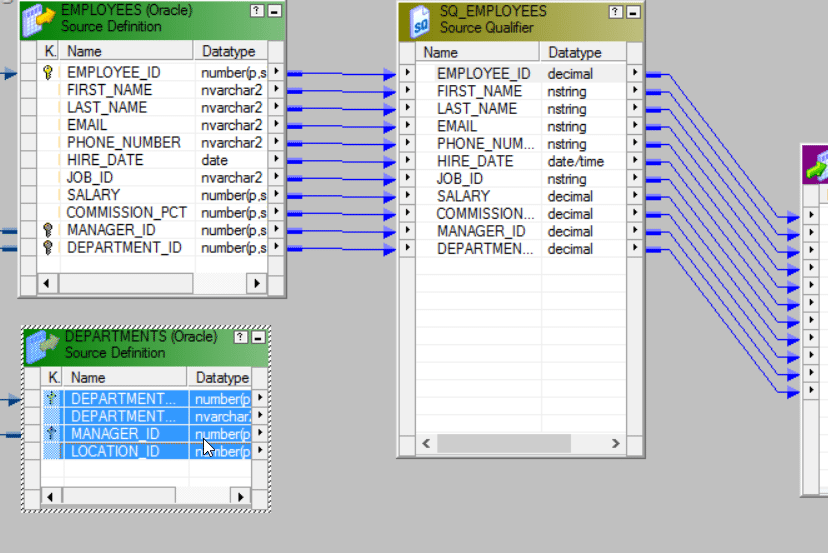Click the K. key column header in EMPLOYEES
This screenshot has width=828, height=553.
click(x=49, y=51)
